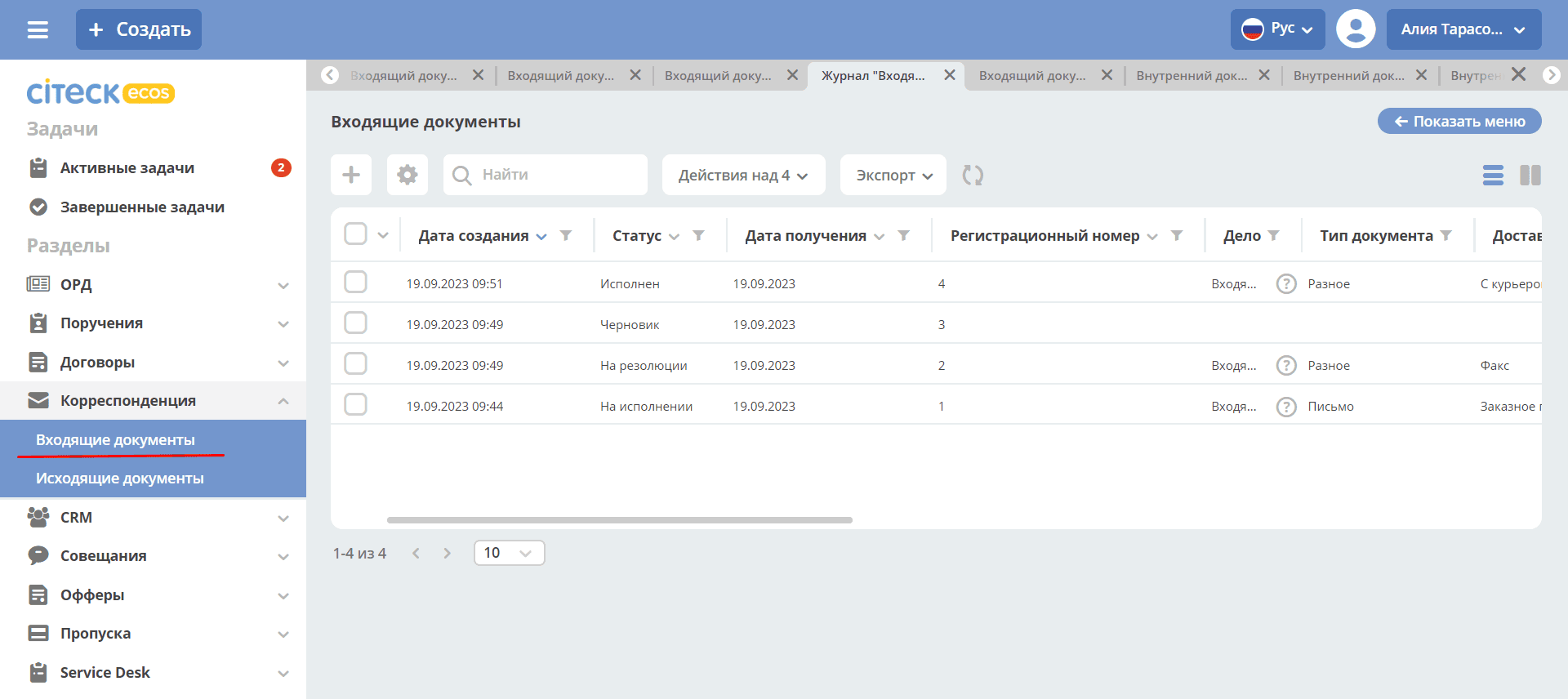Click the Создать button
This screenshot has width=1568, height=699.
[139, 29]
